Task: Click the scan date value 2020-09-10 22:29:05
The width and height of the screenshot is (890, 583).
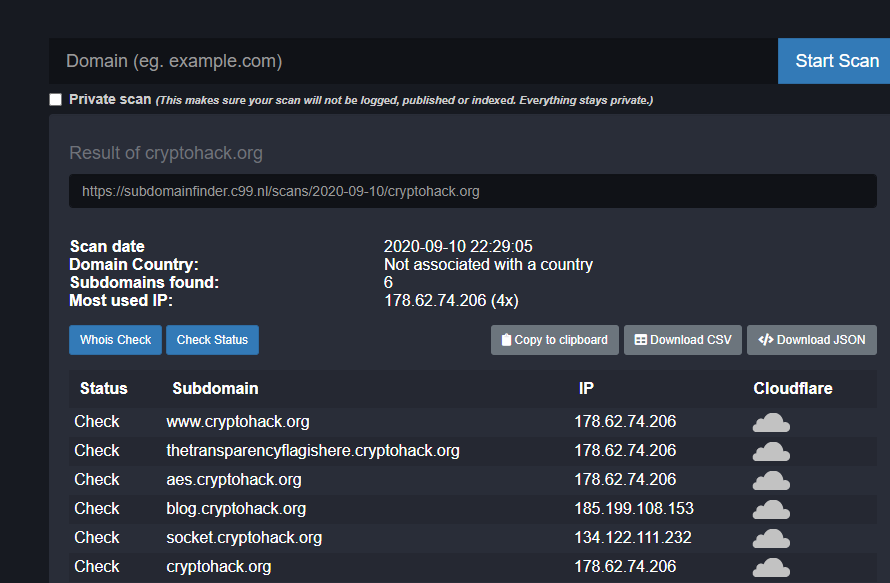Action: pyautogui.click(x=458, y=246)
